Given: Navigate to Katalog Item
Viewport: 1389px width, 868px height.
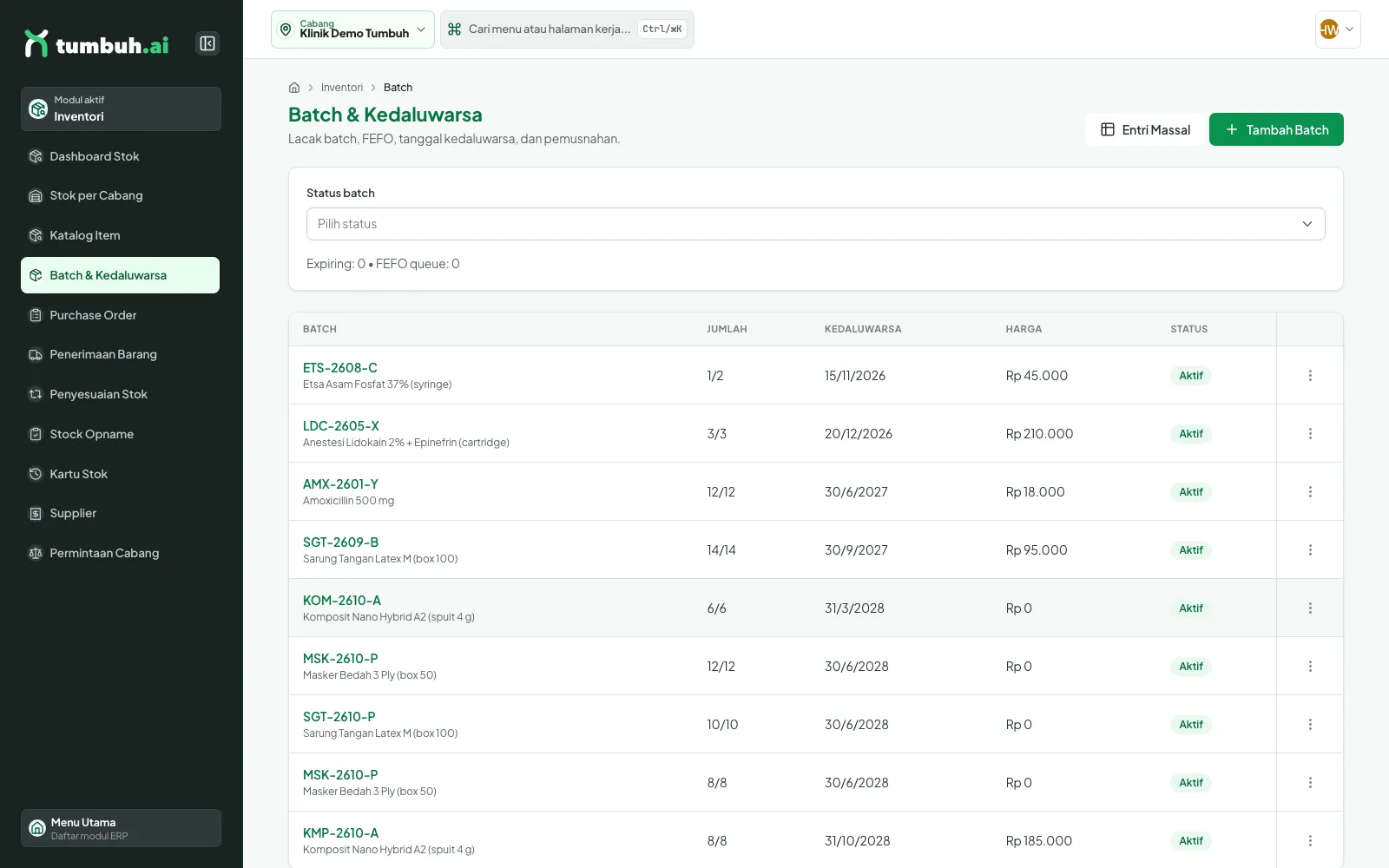Looking at the screenshot, I should pyautogui.click(x=121, y=235).
